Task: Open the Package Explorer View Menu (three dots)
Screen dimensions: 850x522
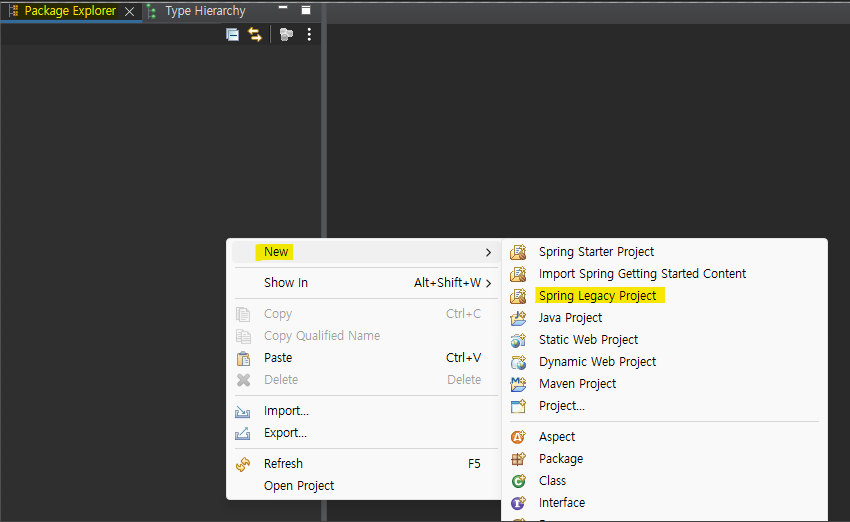Action: (309, 35)
